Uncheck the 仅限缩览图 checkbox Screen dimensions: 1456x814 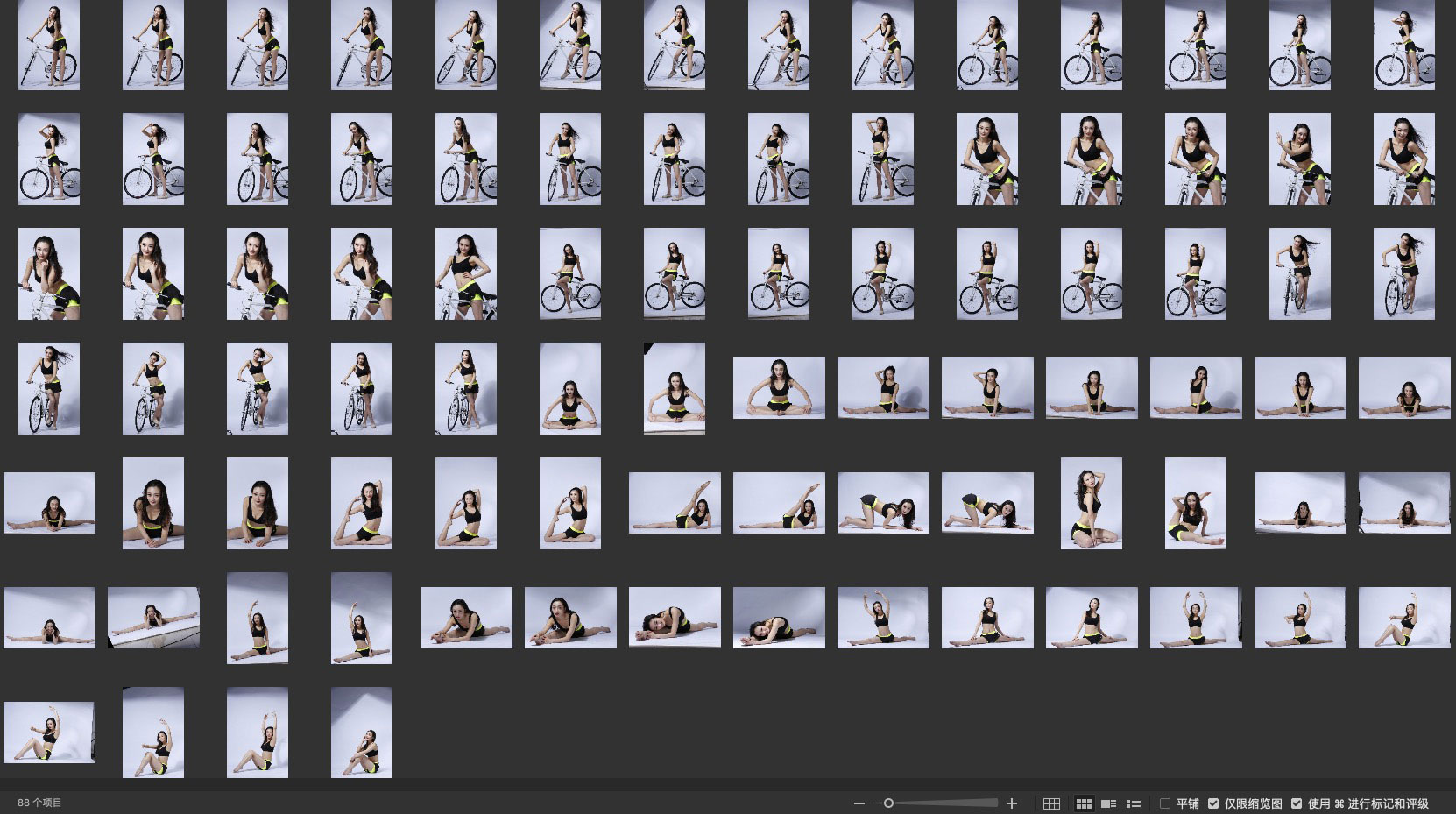tap(1213, 803)
